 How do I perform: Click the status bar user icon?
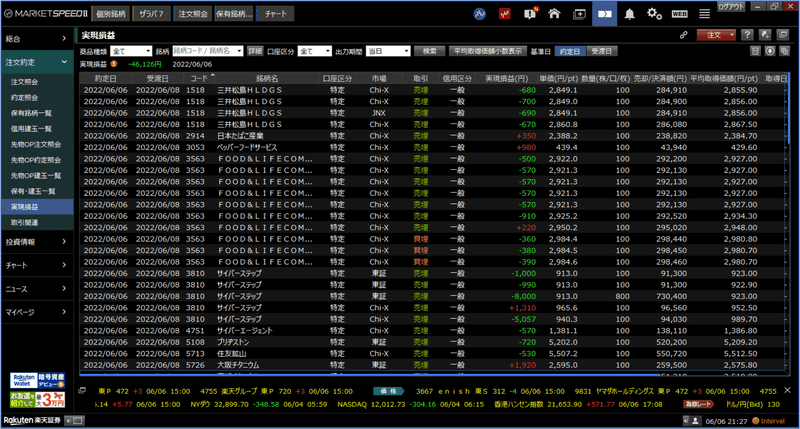coord(695,421)
